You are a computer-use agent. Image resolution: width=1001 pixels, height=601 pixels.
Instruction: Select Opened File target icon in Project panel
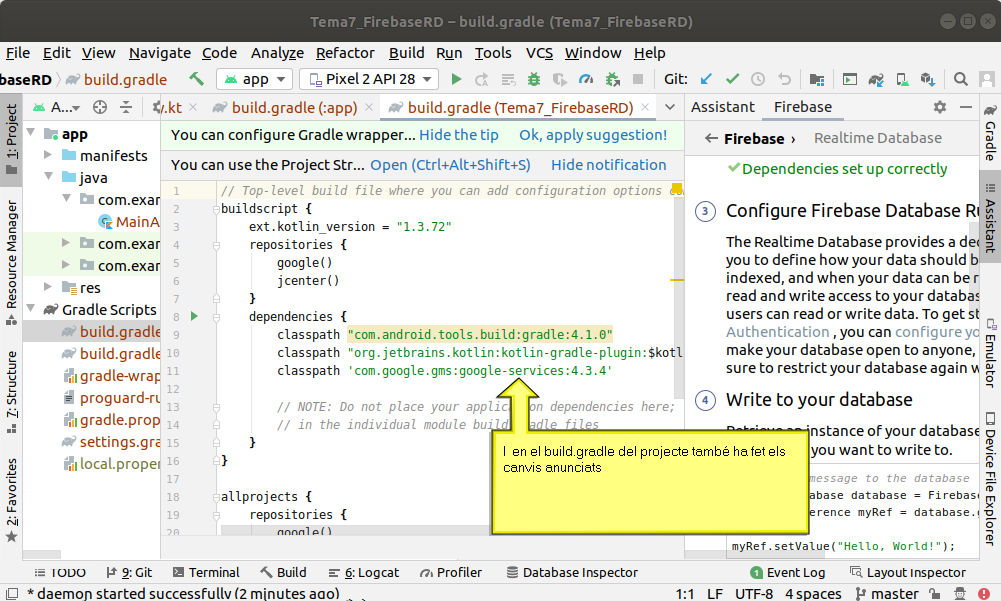click(x=100, y=107)
